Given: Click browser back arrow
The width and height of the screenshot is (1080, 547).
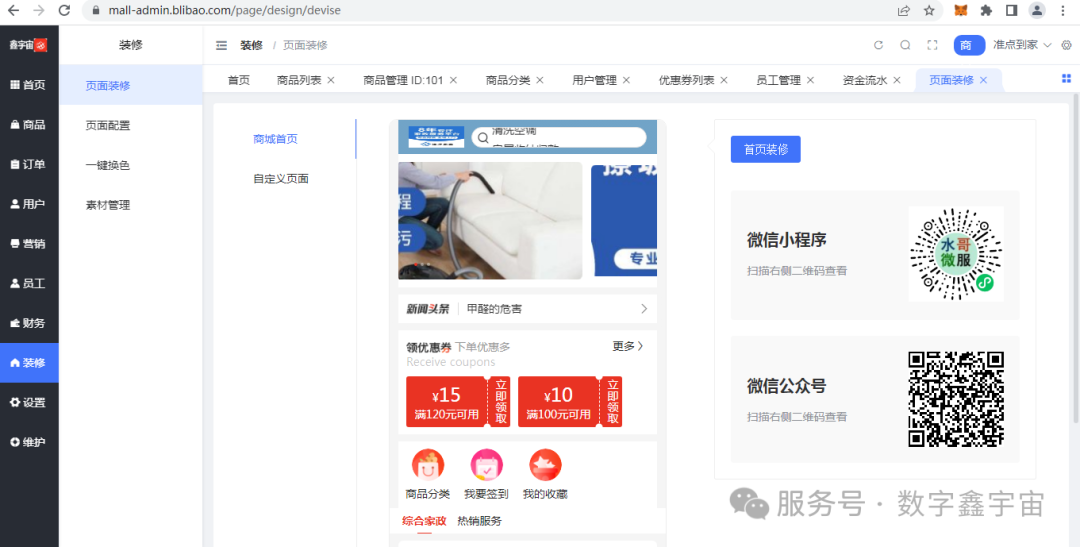Looking at the screenshot, I should tap(13, 10).
